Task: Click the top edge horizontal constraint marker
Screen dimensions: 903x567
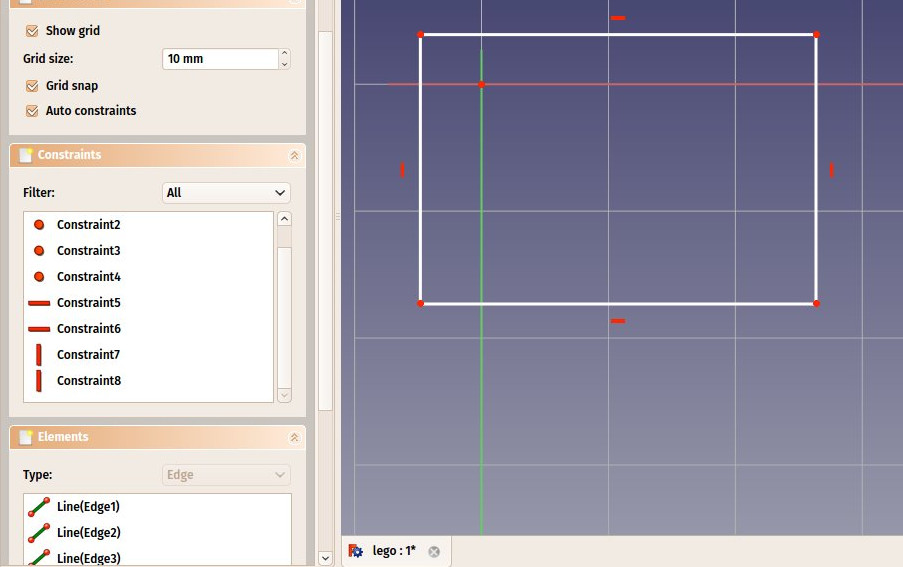Action: (x=618, y=18)
